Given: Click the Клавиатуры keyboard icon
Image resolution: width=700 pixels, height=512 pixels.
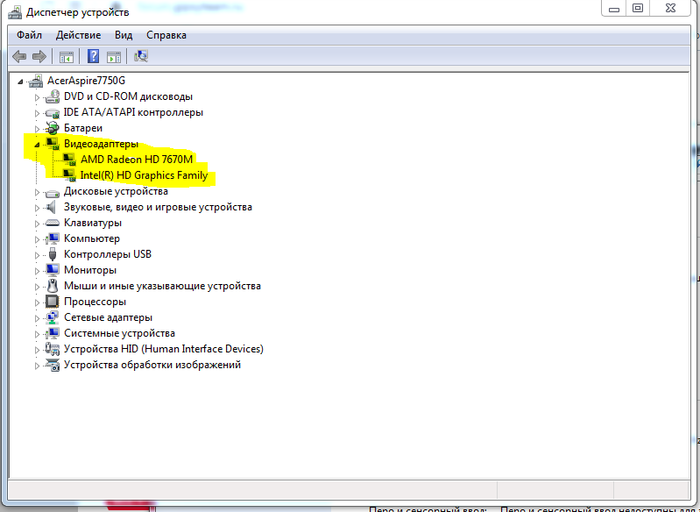Looking at the screenshot, I should tap(52, 223).
